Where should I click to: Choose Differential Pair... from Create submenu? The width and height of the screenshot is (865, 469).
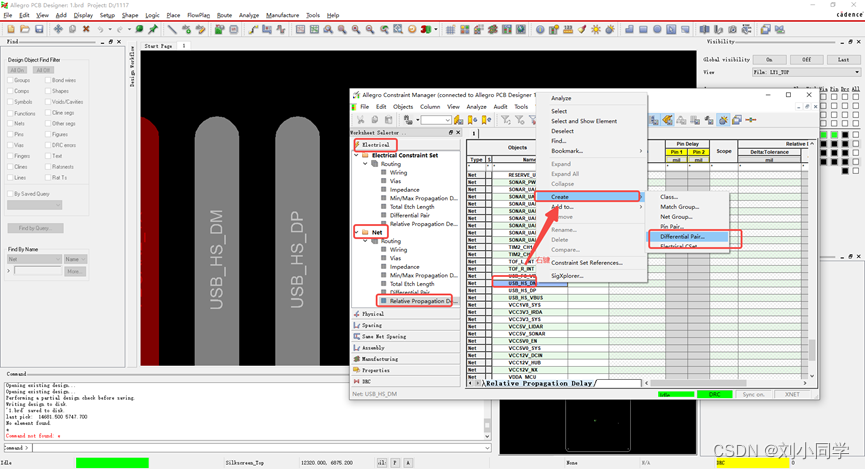(x=682, y=237)
